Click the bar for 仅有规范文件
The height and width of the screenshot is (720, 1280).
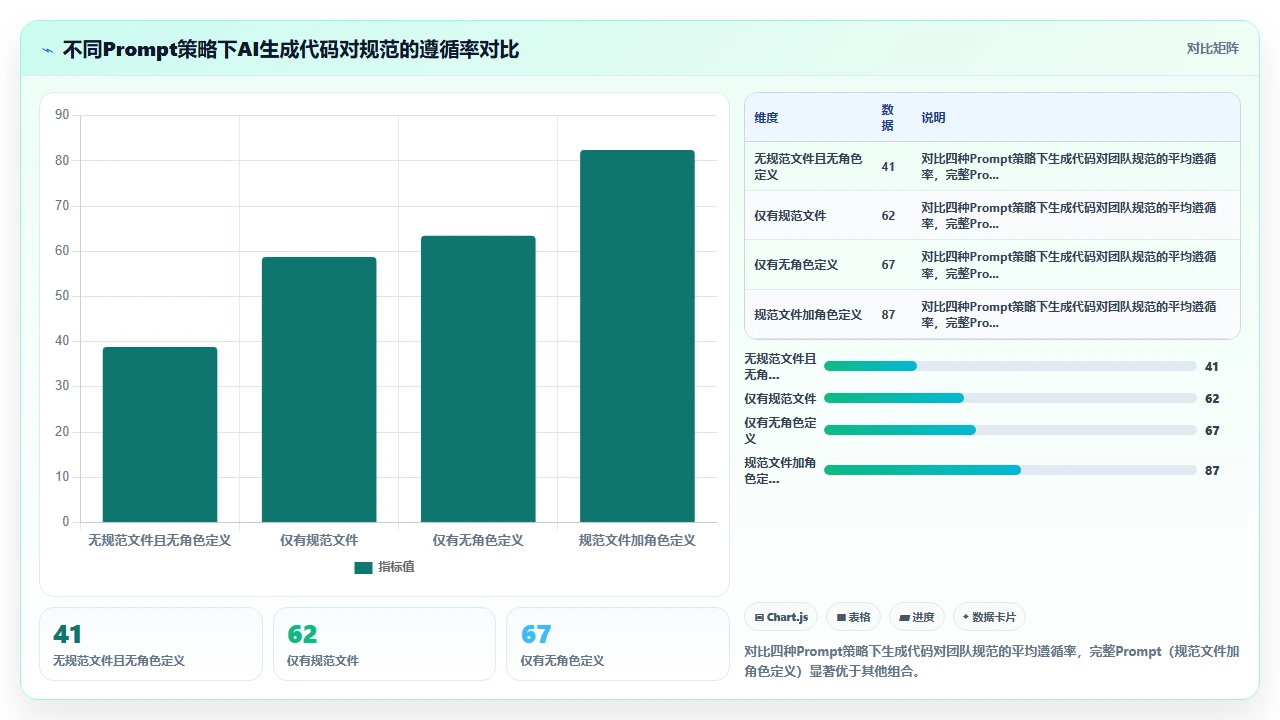tap(319, 389)
